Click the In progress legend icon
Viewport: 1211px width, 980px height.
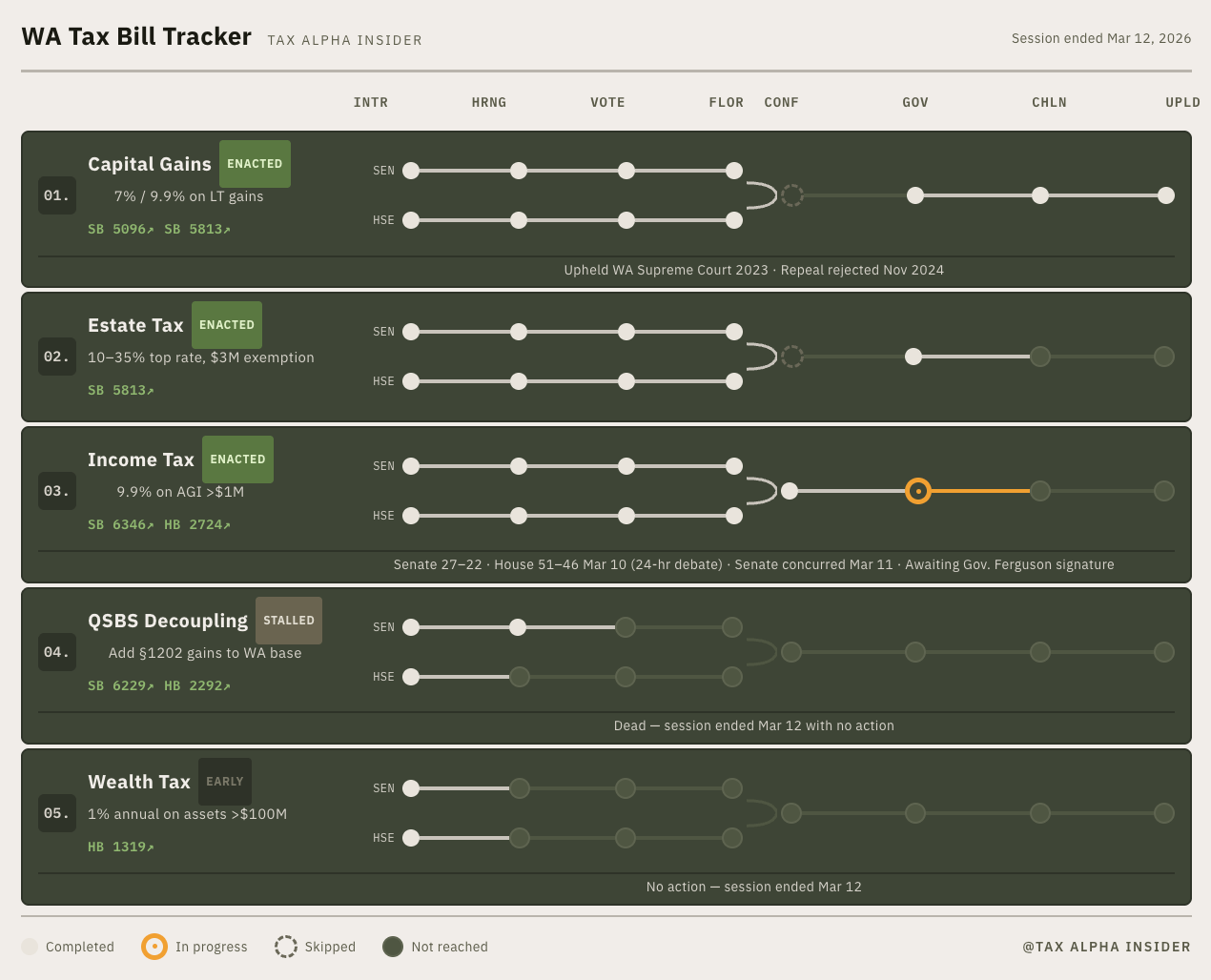pyautogui.click(x=154, y=947)
